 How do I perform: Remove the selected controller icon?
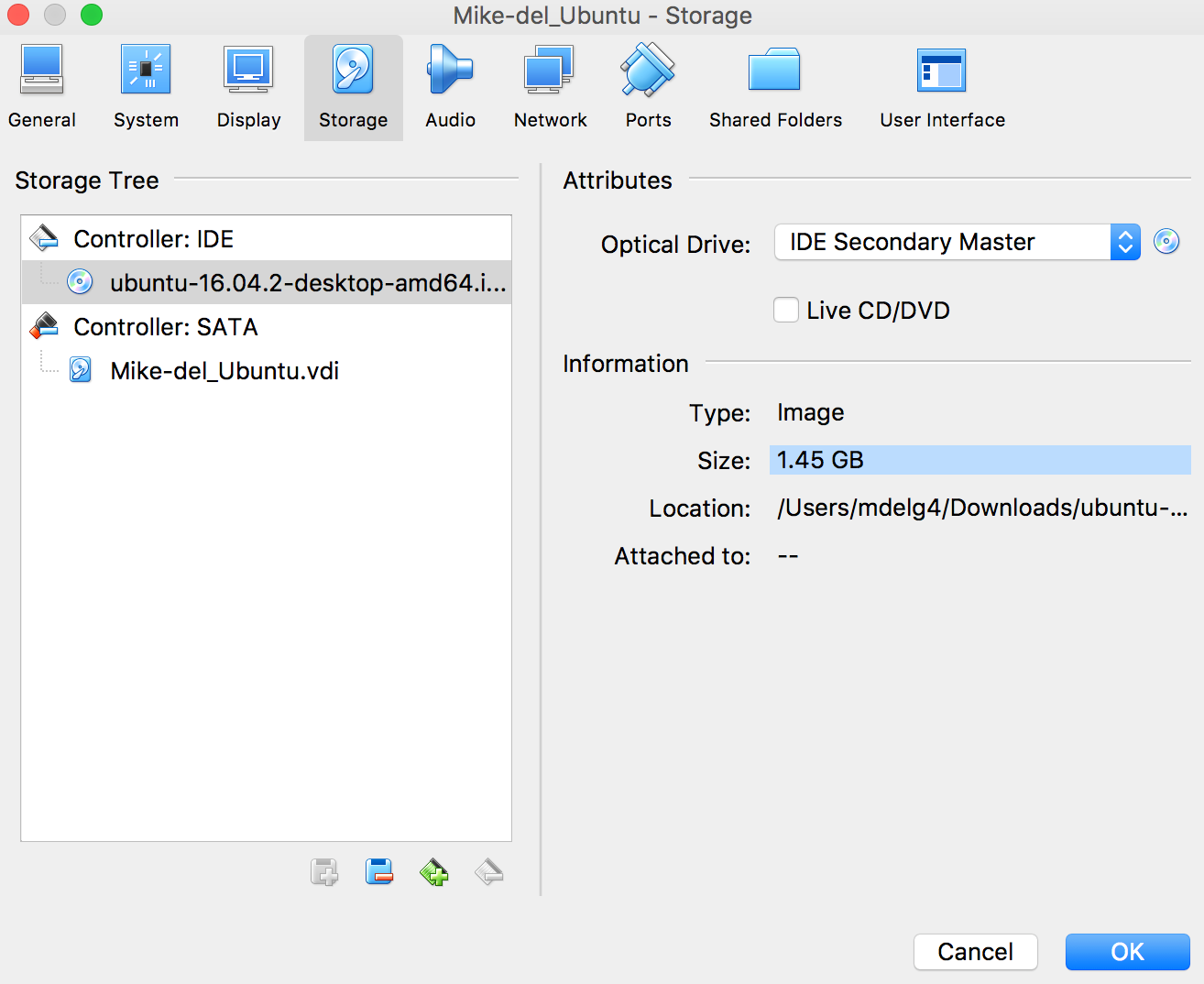(379, 872)
